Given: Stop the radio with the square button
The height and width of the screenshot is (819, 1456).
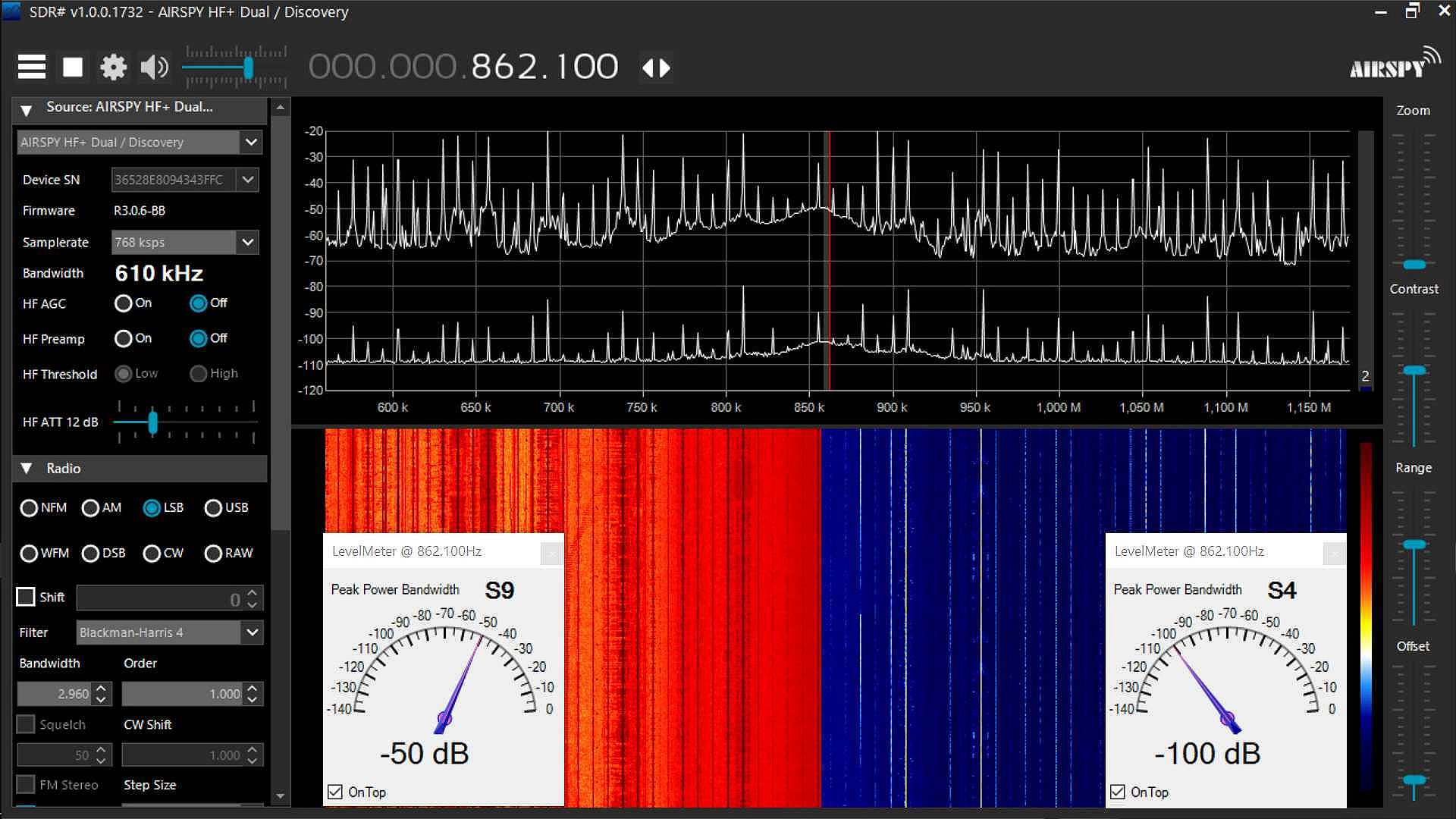Looking at the screenshot, I should (73, 67).
